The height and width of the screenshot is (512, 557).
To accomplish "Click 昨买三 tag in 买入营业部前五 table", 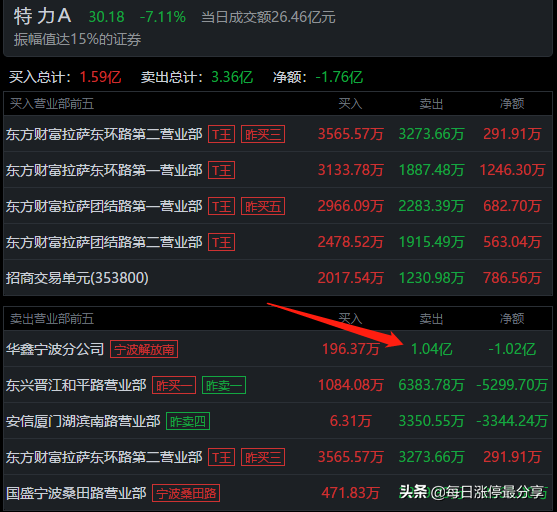I will pos(263,134).
